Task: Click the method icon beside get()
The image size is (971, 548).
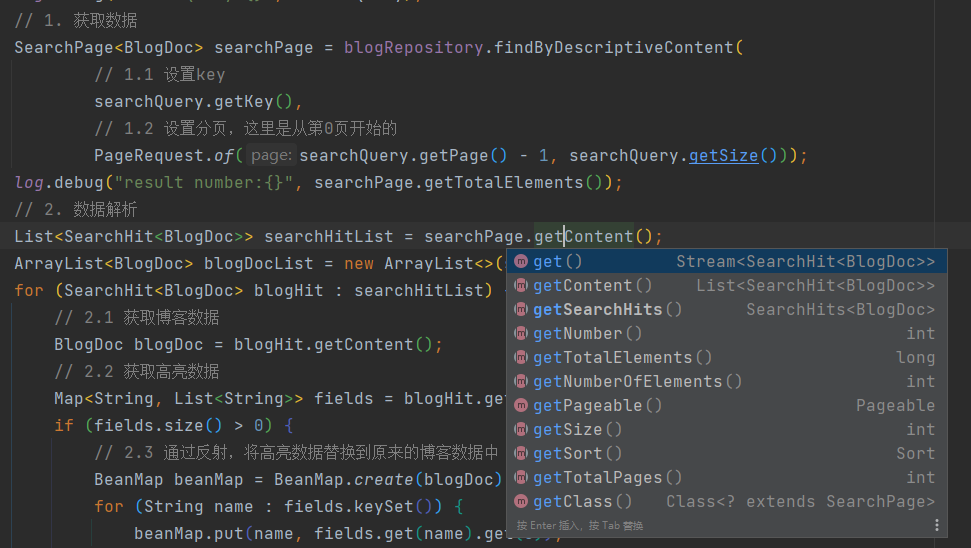Action: (521, 262)
